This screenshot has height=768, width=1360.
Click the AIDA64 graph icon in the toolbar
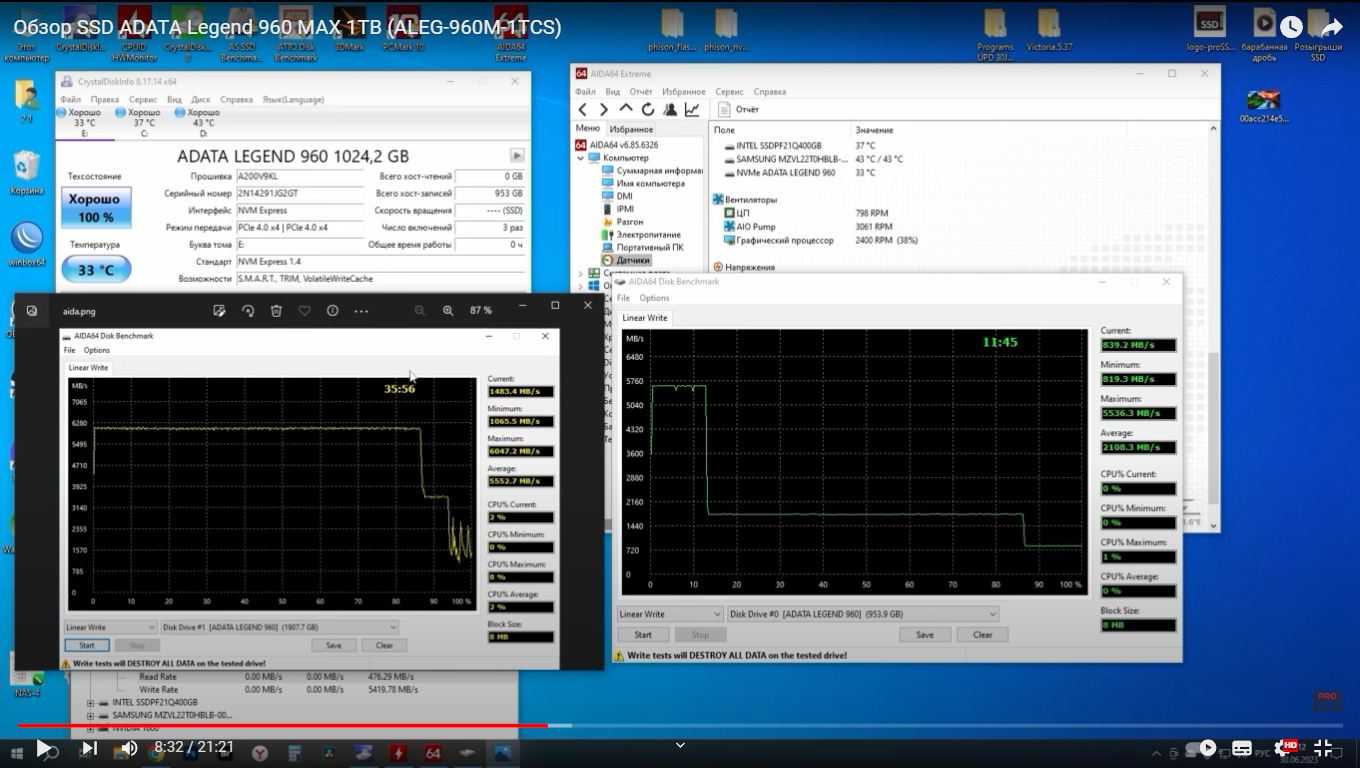click(692, 109)
